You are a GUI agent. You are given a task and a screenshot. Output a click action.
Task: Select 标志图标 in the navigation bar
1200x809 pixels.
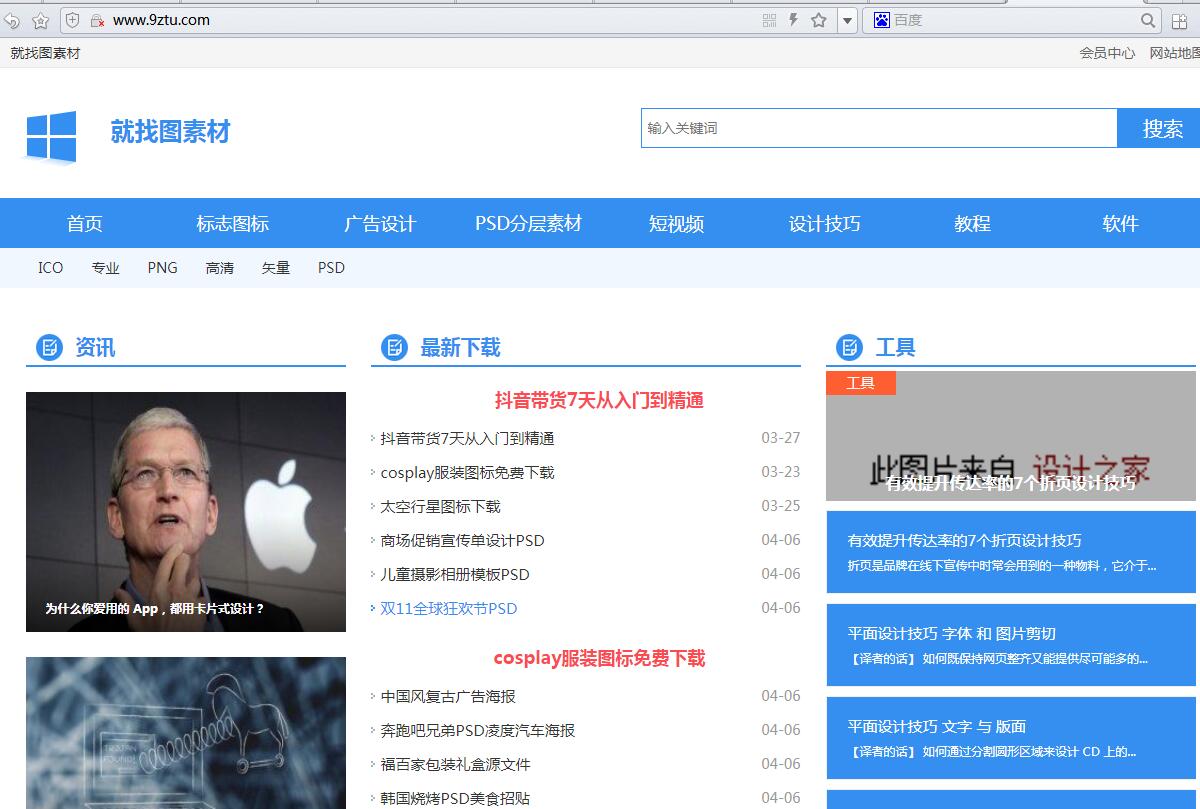point(232,223)
